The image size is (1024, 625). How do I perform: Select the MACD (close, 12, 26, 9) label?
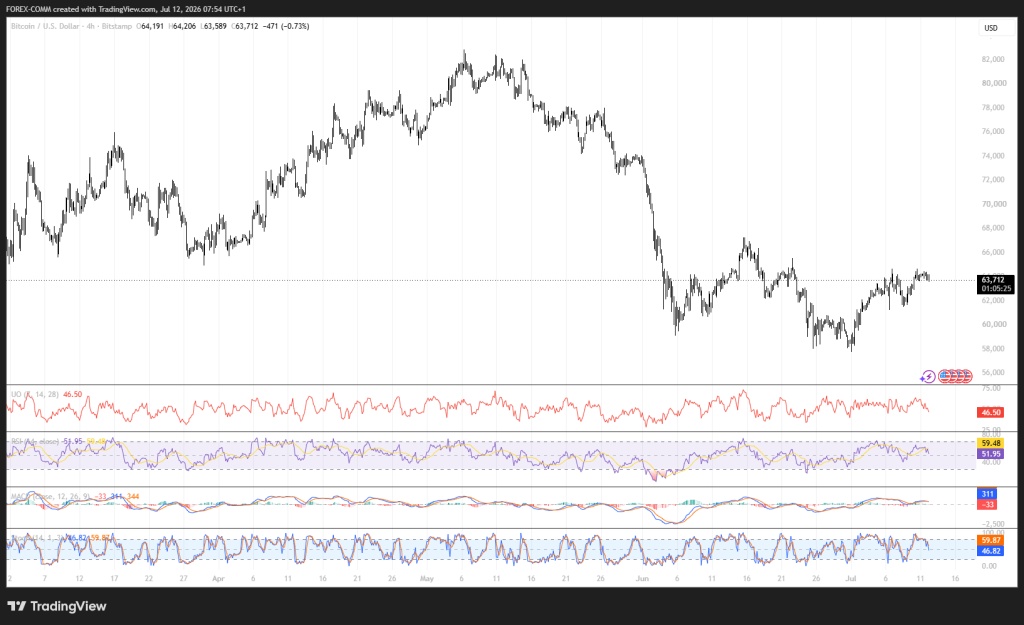pyautogui.click(x=51, y=496)
